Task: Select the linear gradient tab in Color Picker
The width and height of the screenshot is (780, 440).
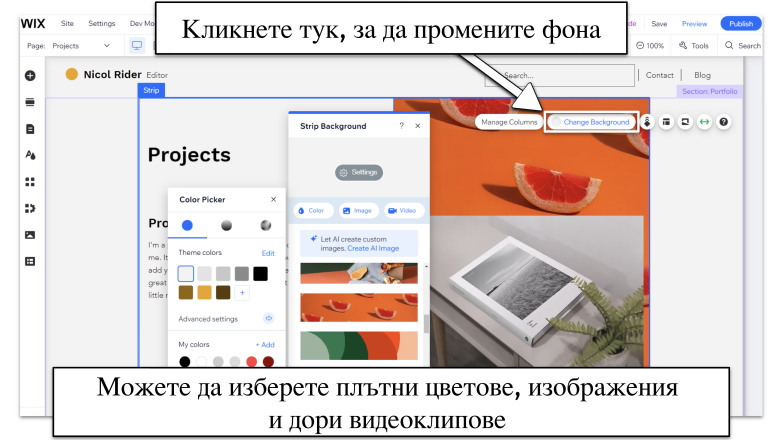Action: click(226, 225)
